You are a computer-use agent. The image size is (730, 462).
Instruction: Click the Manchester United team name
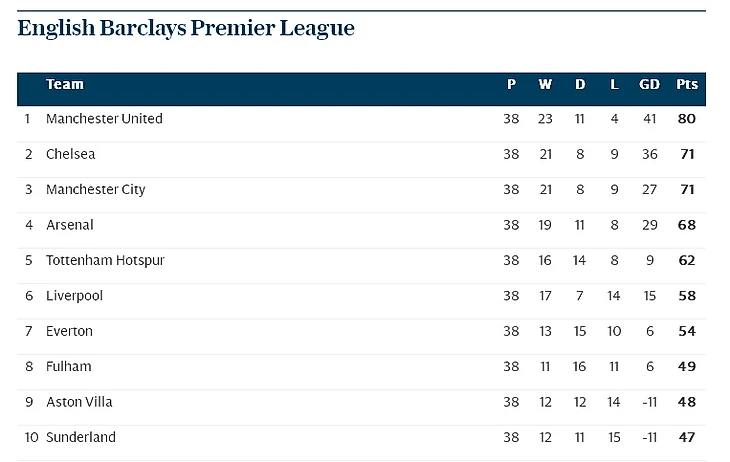pyautogui.click(x=104, y=119)
